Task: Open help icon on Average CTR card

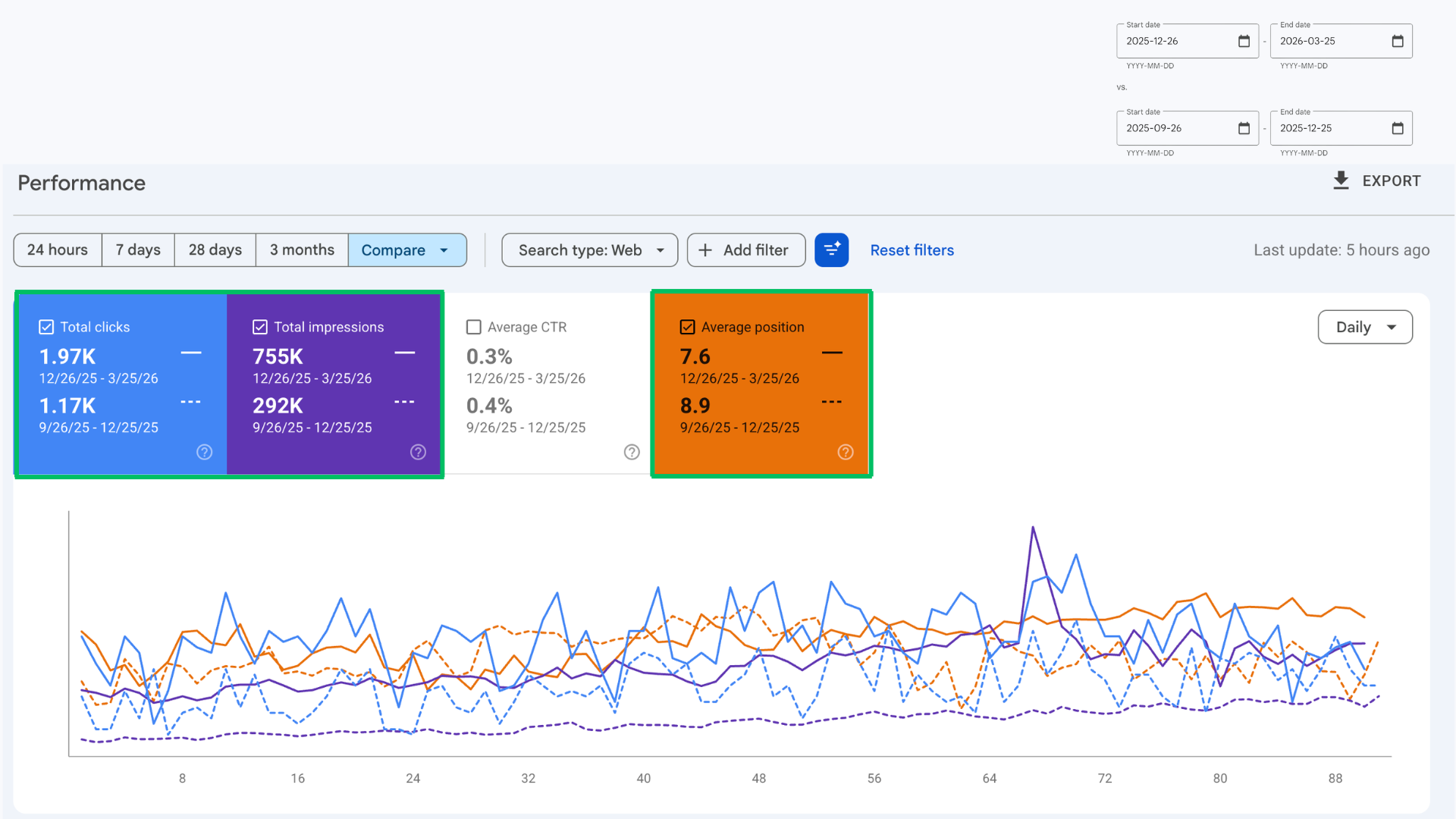Action: [x=632, y=452]
